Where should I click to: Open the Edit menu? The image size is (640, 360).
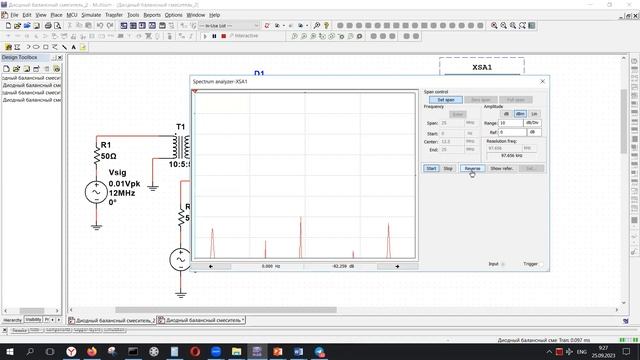[27, 15]
